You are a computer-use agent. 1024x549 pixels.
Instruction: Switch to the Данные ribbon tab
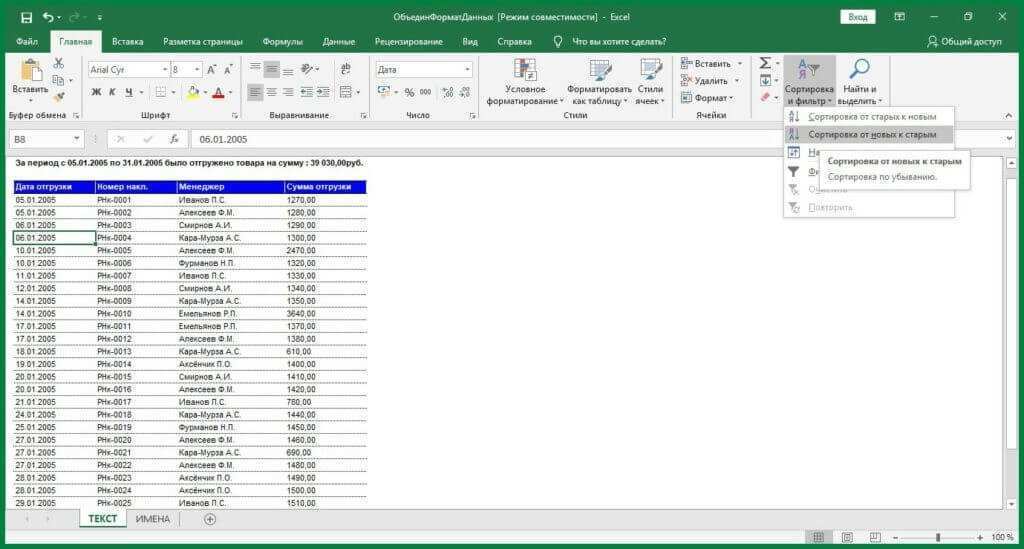pos(339,42)
